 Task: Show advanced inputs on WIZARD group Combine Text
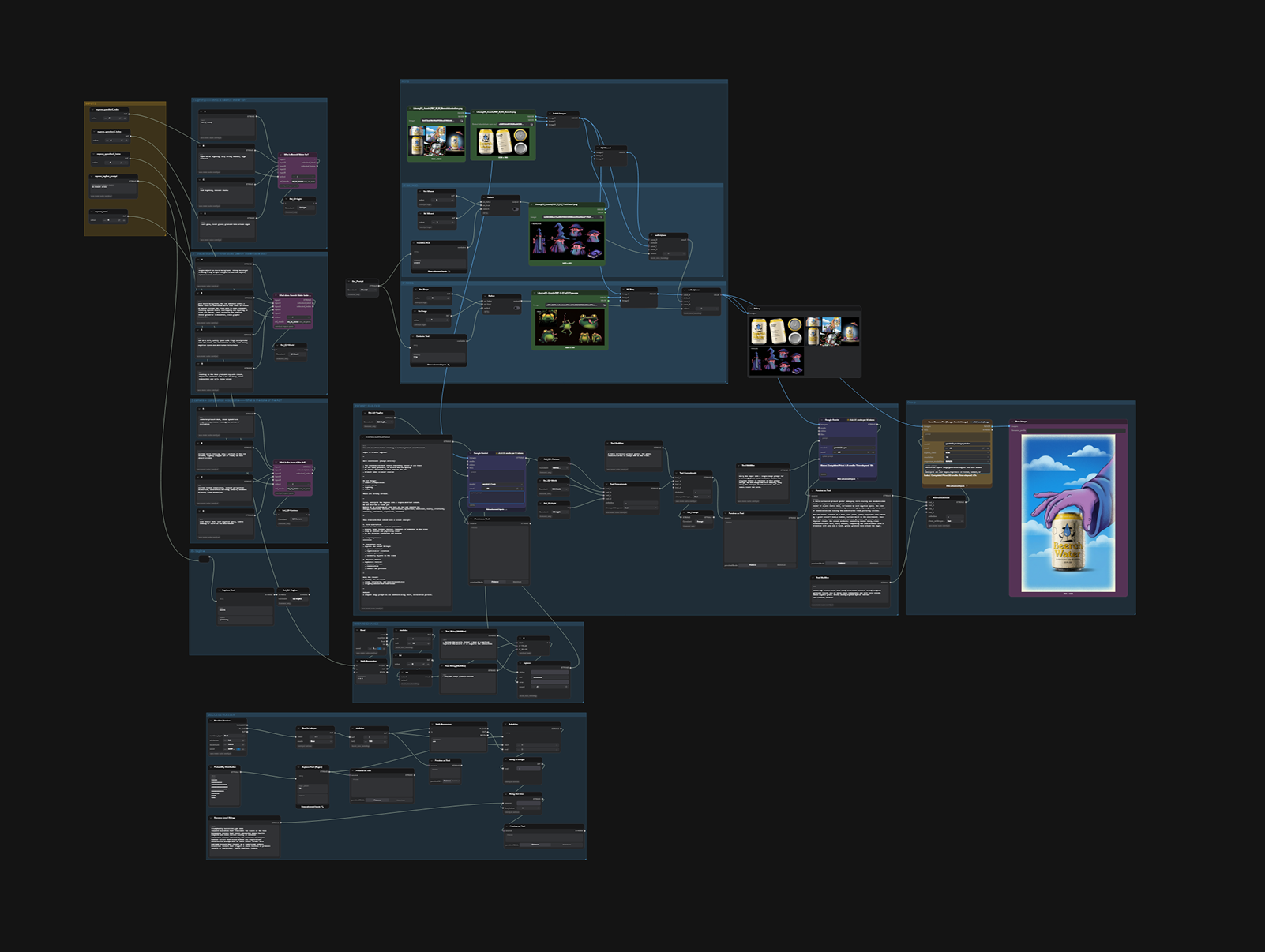click(x=439, y=272)
